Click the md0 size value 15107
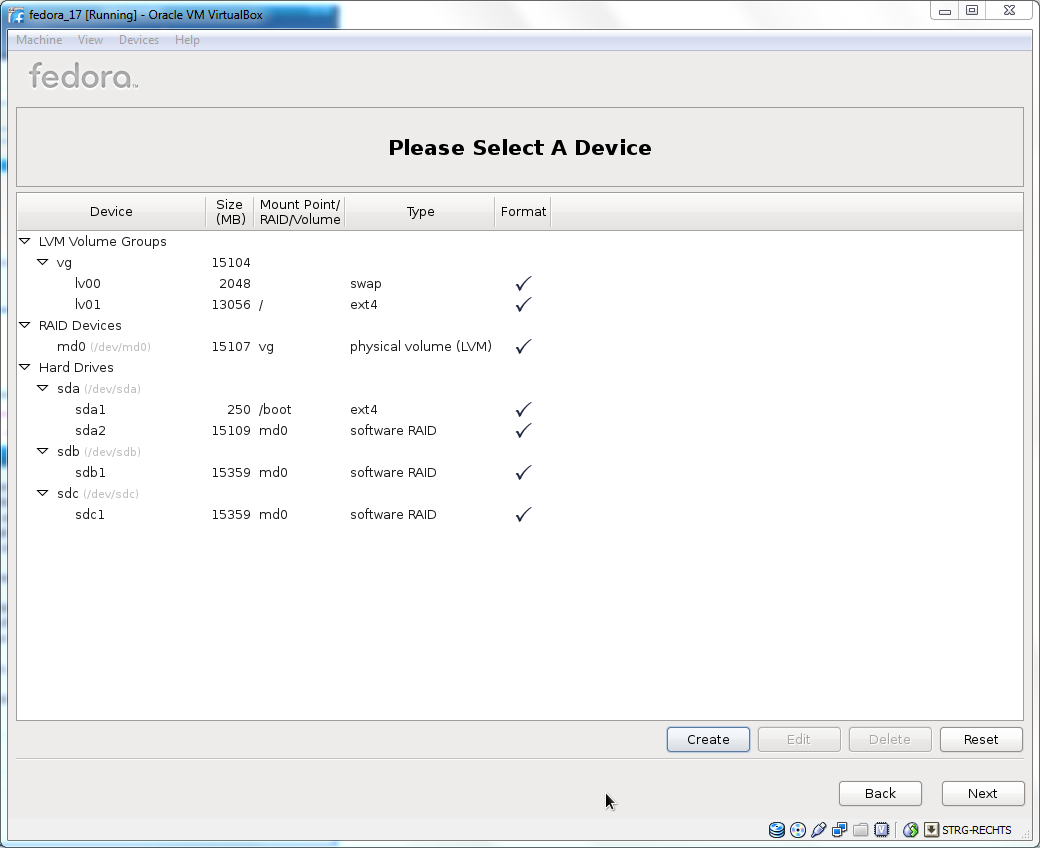Image resolution: width=1040 pixels, height=848 pixels. [x=231, y=346]
